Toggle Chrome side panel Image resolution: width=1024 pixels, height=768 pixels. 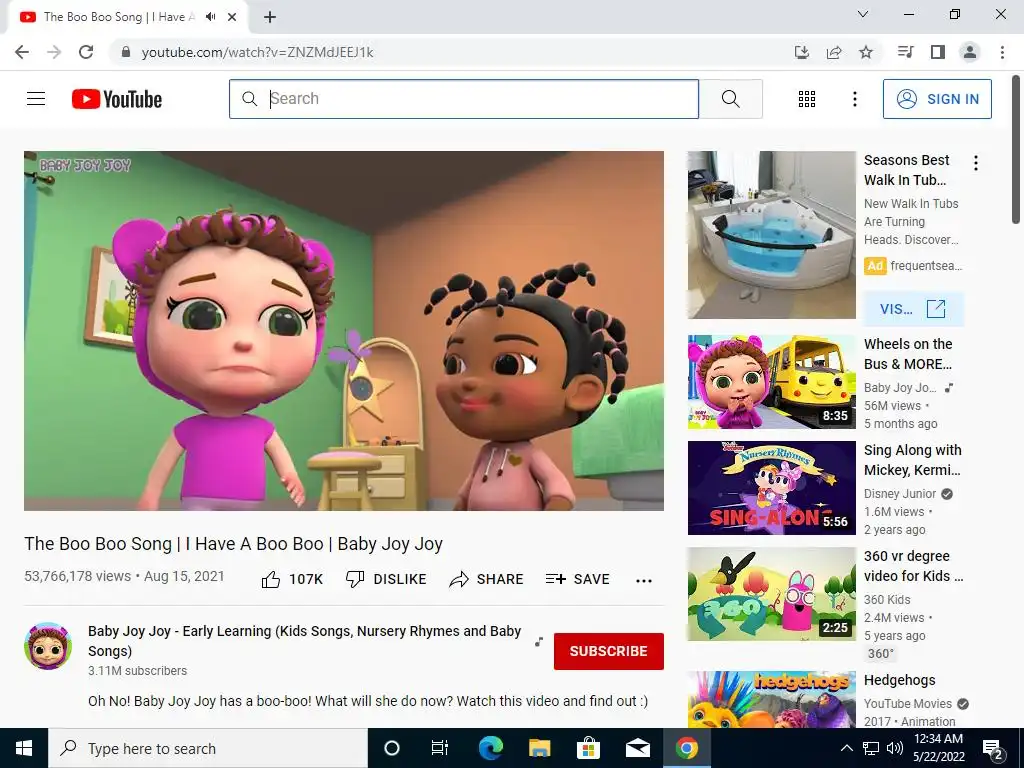(938, 52)
